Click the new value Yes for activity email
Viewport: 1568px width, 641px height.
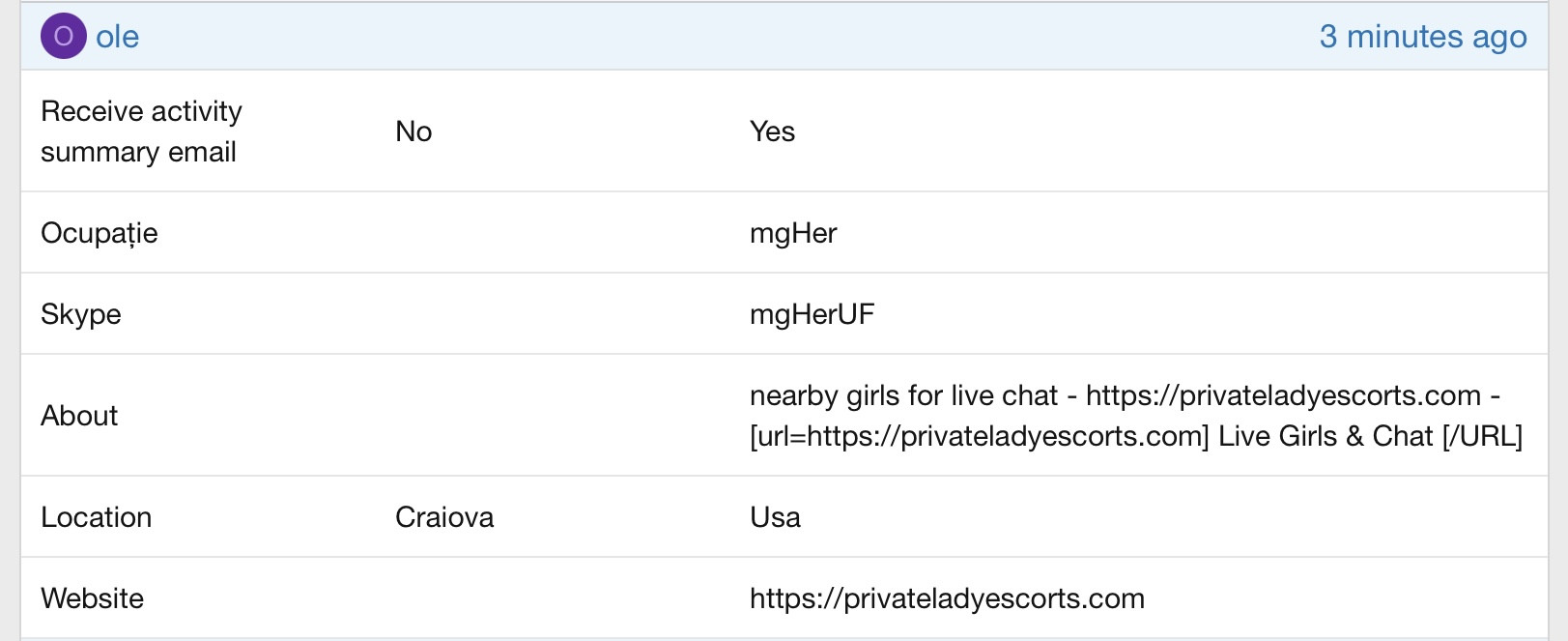point(772,131)
